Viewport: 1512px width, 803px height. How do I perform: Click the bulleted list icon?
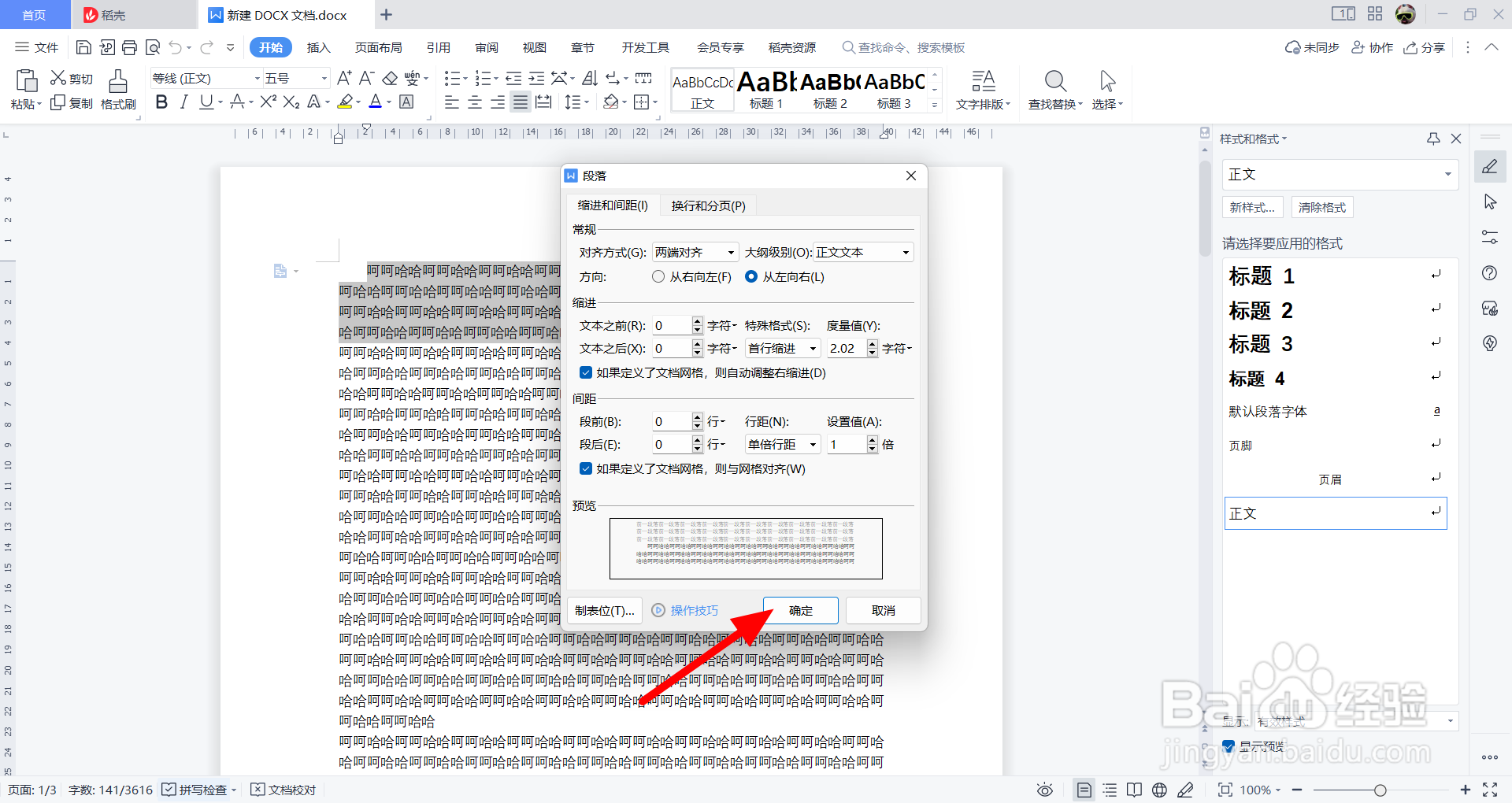coord(452,78)
